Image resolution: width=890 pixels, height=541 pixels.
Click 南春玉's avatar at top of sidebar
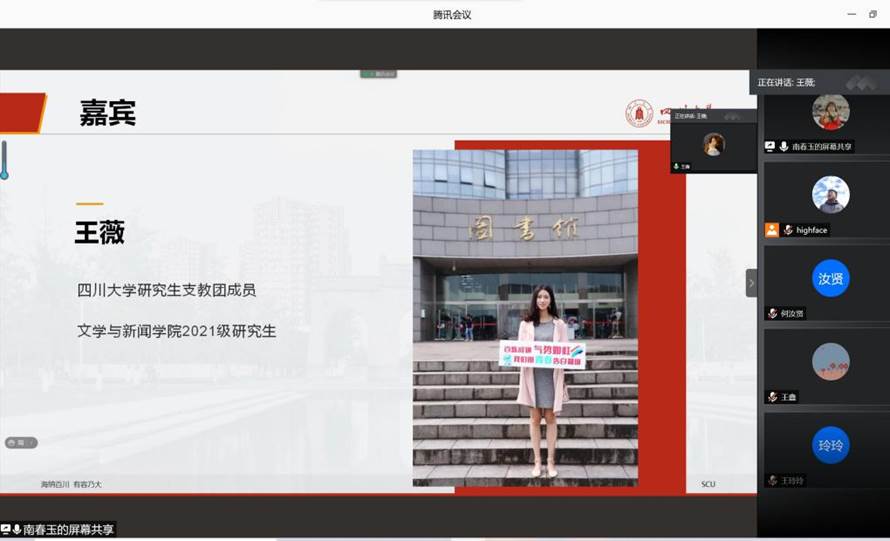click(x=830, y=111)
